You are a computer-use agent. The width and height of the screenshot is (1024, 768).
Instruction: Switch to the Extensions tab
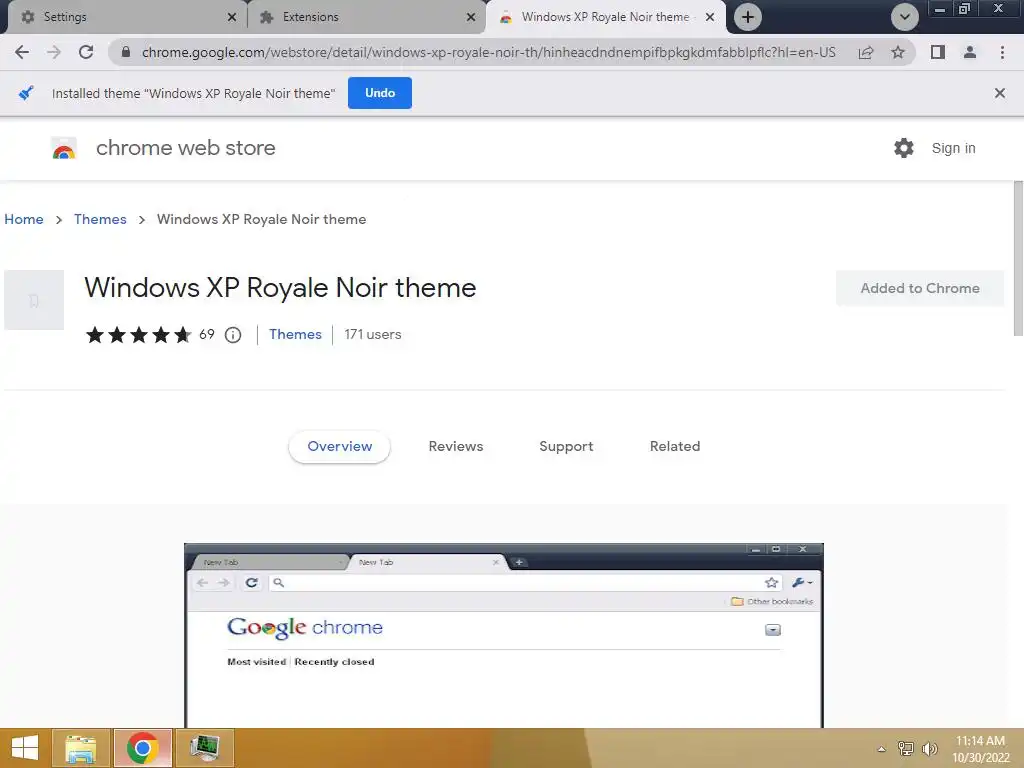point(366,17)
